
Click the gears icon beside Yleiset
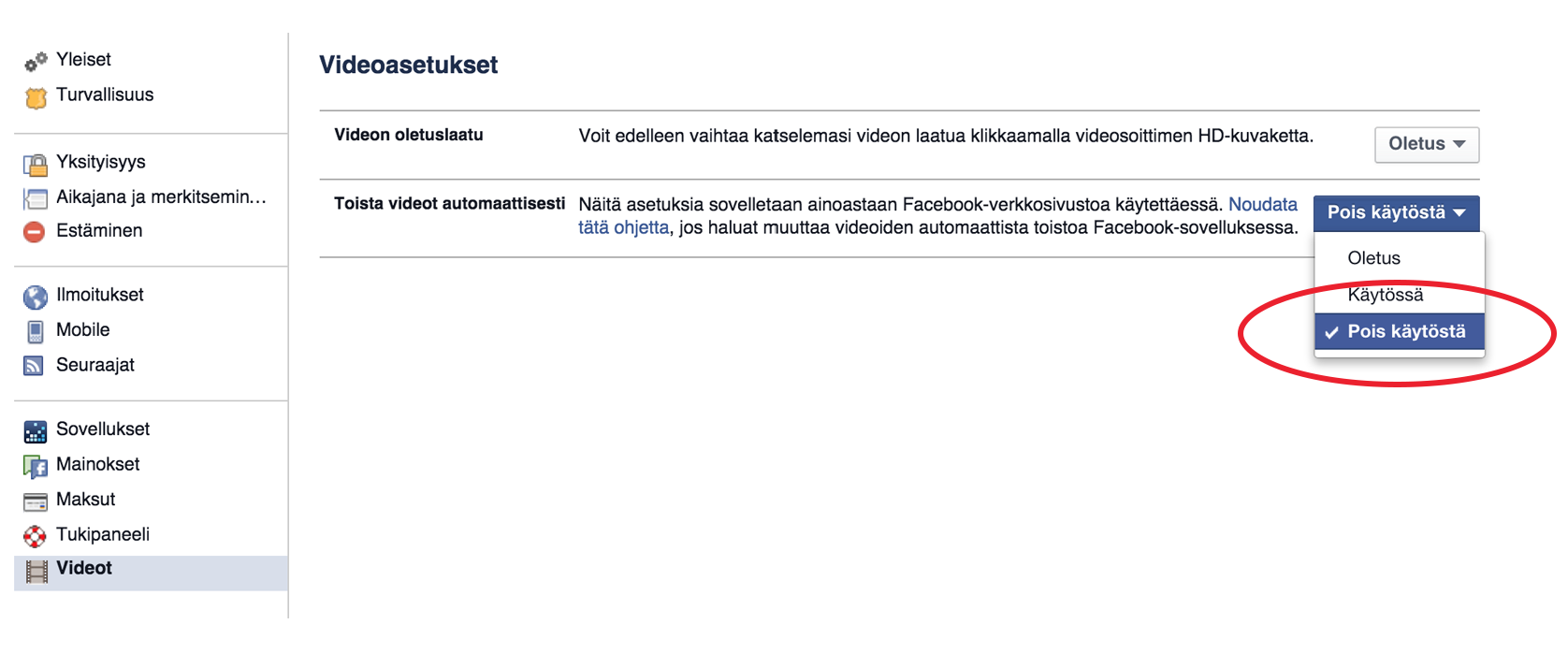click(36, 62)
